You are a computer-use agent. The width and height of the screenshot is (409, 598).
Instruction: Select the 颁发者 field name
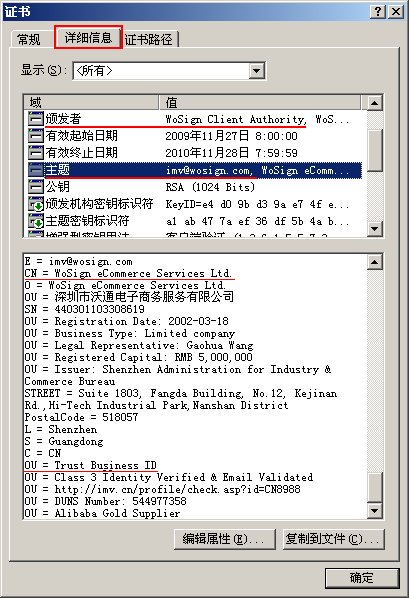(x=63, y=119)
